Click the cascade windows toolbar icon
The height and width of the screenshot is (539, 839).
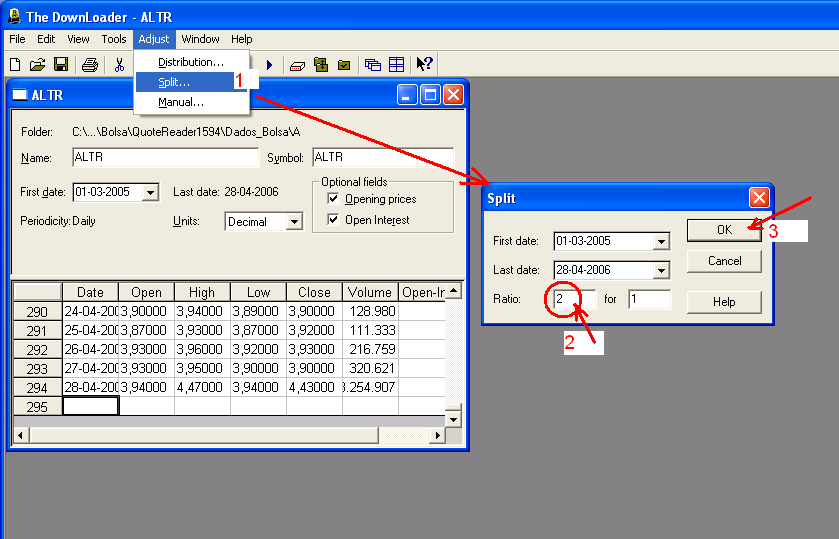click(372, 65)
